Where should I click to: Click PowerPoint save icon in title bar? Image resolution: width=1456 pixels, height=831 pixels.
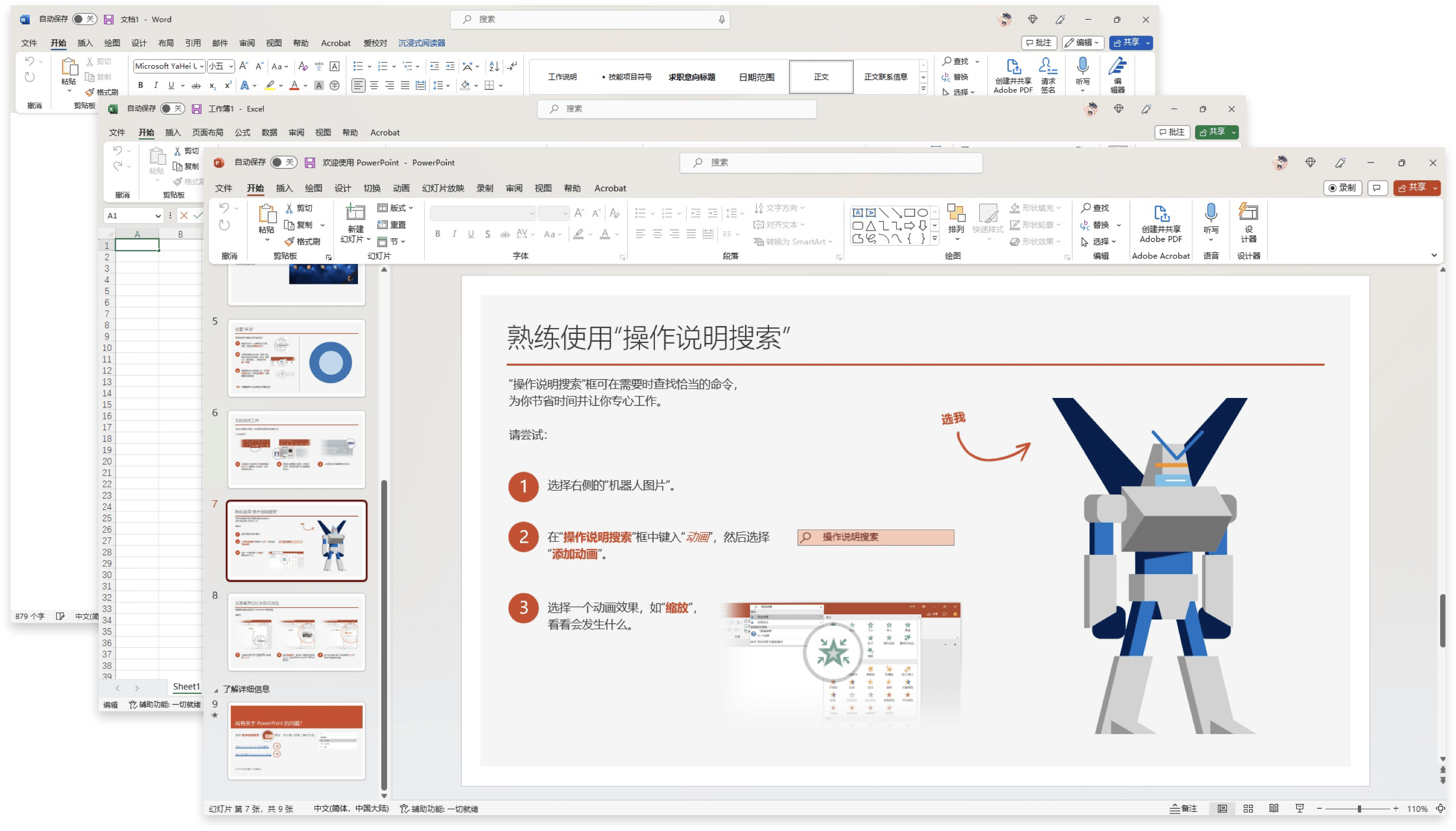pos(310,163)
